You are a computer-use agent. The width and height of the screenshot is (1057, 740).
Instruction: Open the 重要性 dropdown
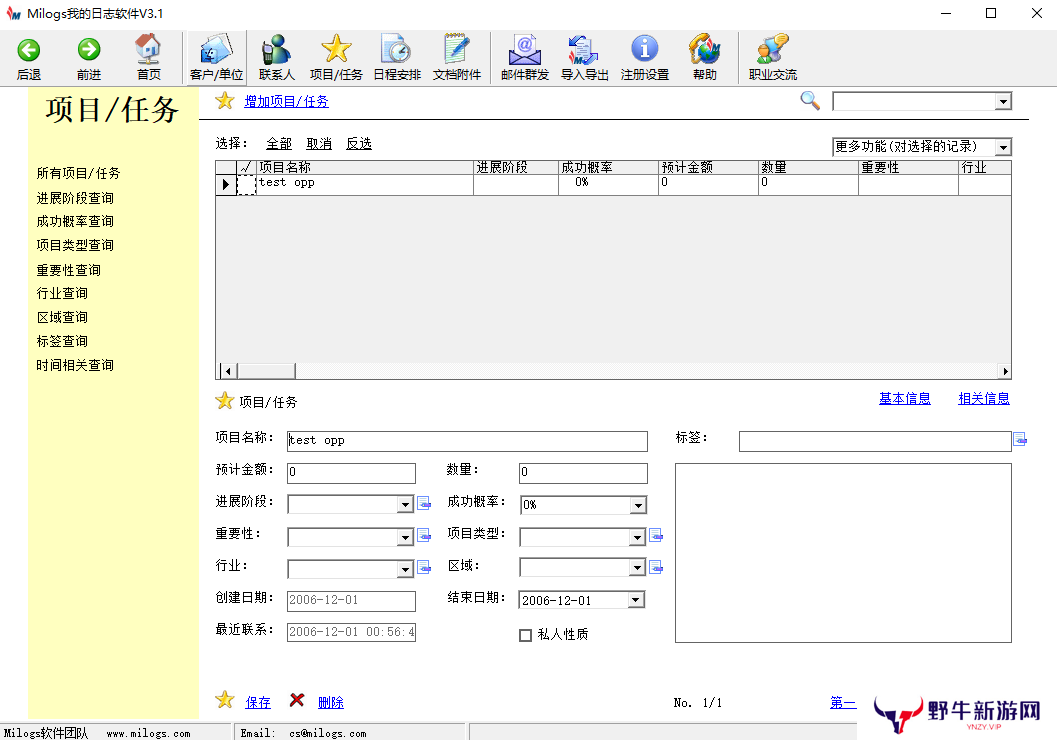pos(404,537)
